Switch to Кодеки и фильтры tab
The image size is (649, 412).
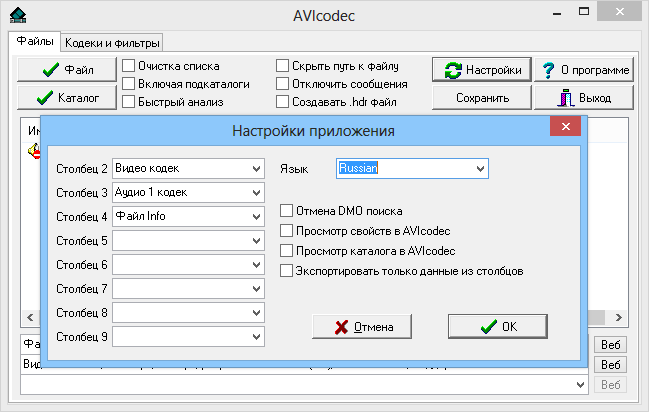click(112, 43)
